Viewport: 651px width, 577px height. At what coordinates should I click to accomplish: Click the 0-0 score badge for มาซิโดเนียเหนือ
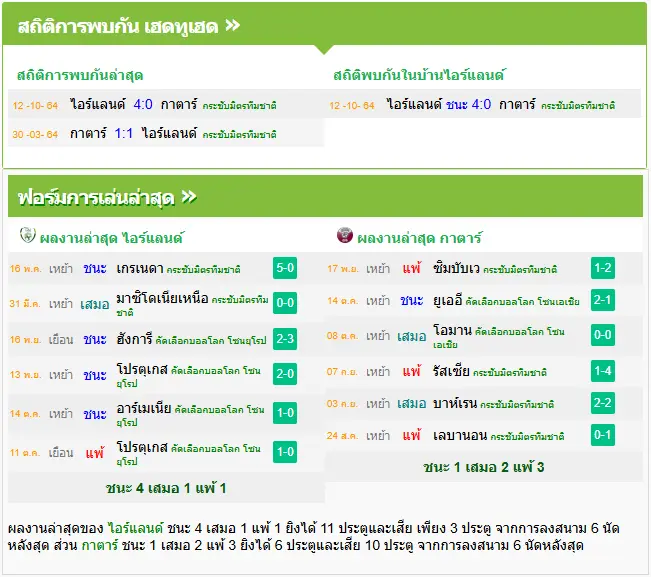coord(285,303)
